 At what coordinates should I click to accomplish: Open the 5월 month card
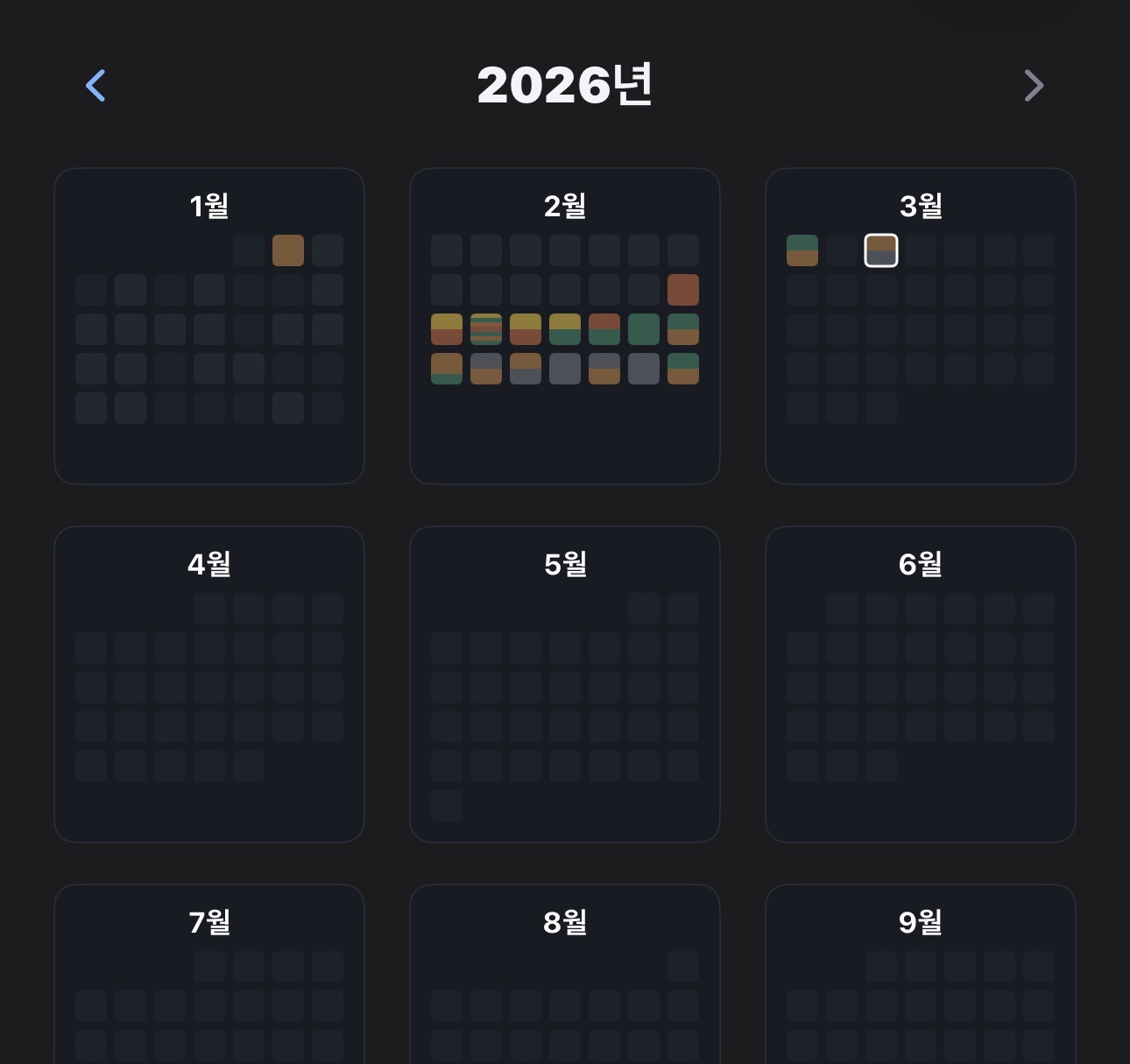tap(565, 684)
